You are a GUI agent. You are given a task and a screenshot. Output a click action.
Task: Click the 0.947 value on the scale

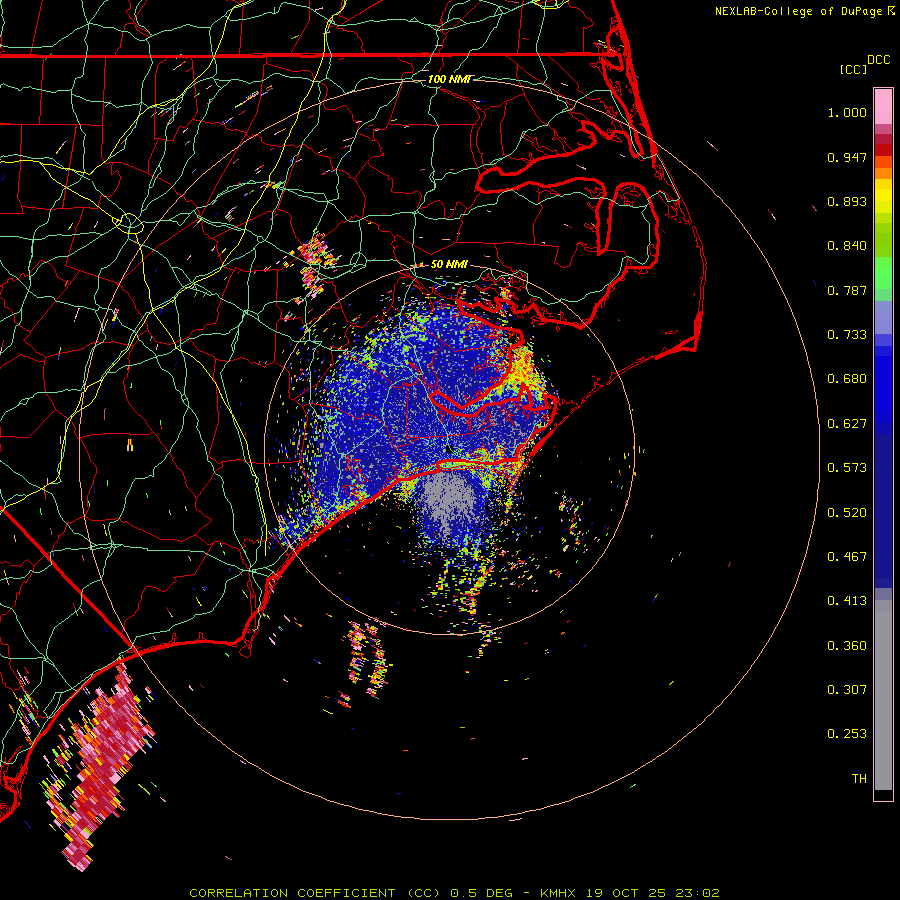point(847,157)
